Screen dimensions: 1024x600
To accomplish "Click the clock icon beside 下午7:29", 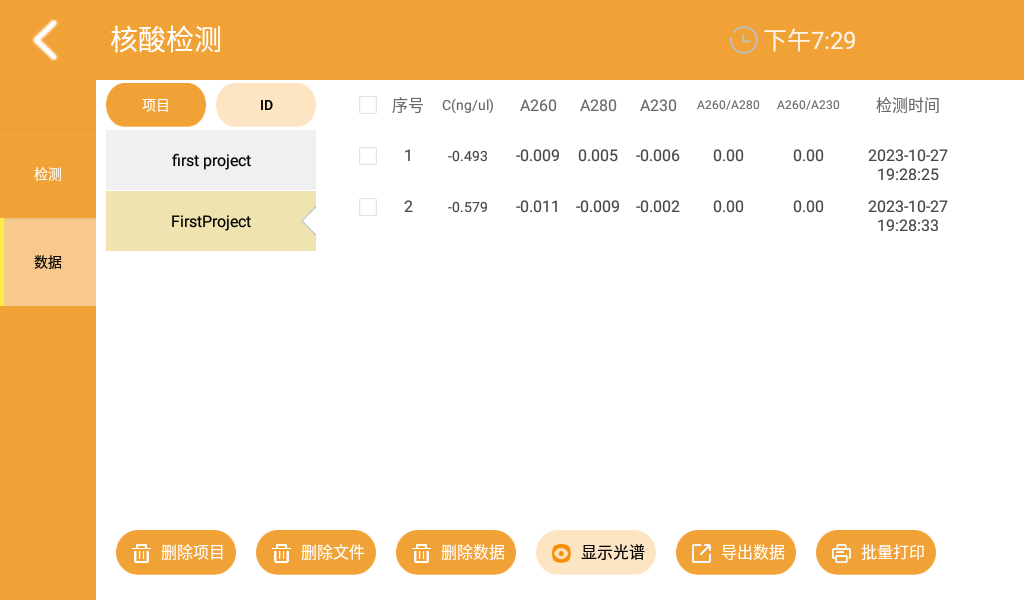I will [x=743, y=40].
